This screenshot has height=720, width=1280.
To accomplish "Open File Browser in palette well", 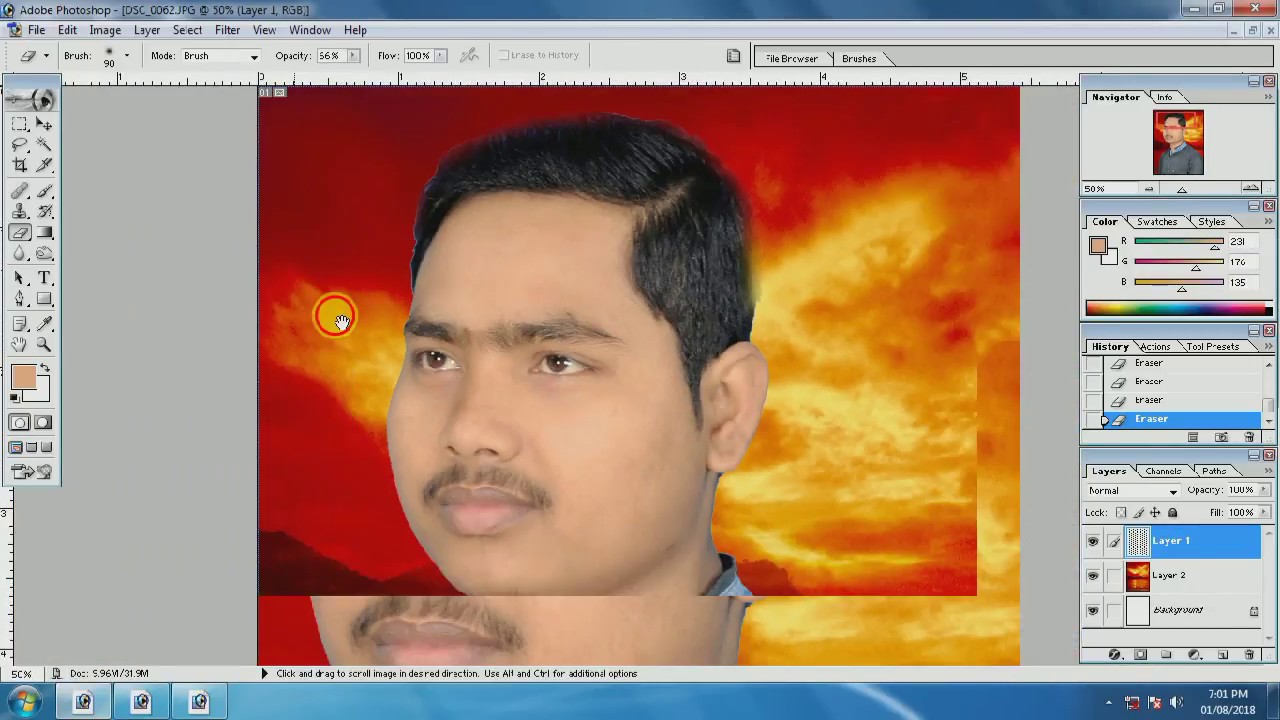I will (x=791, y=59).
